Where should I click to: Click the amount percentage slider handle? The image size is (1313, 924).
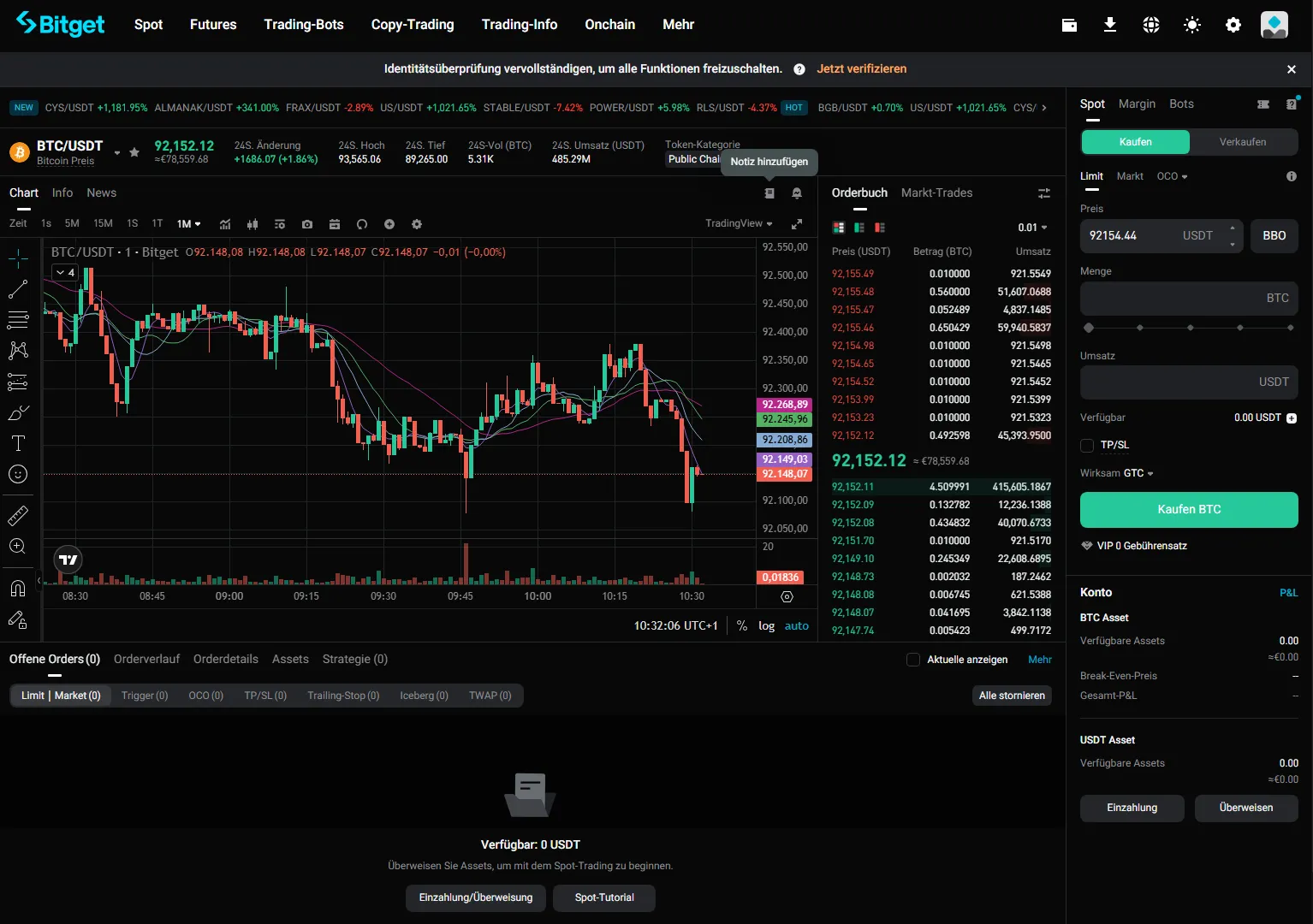[1089, 328]
